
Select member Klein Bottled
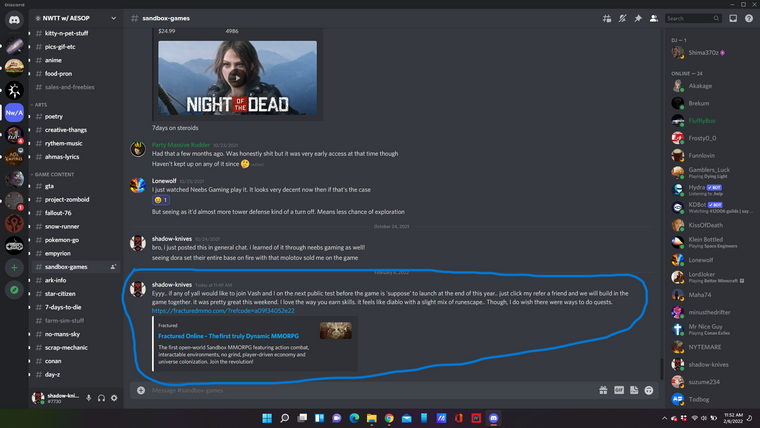tap(709, 242)
